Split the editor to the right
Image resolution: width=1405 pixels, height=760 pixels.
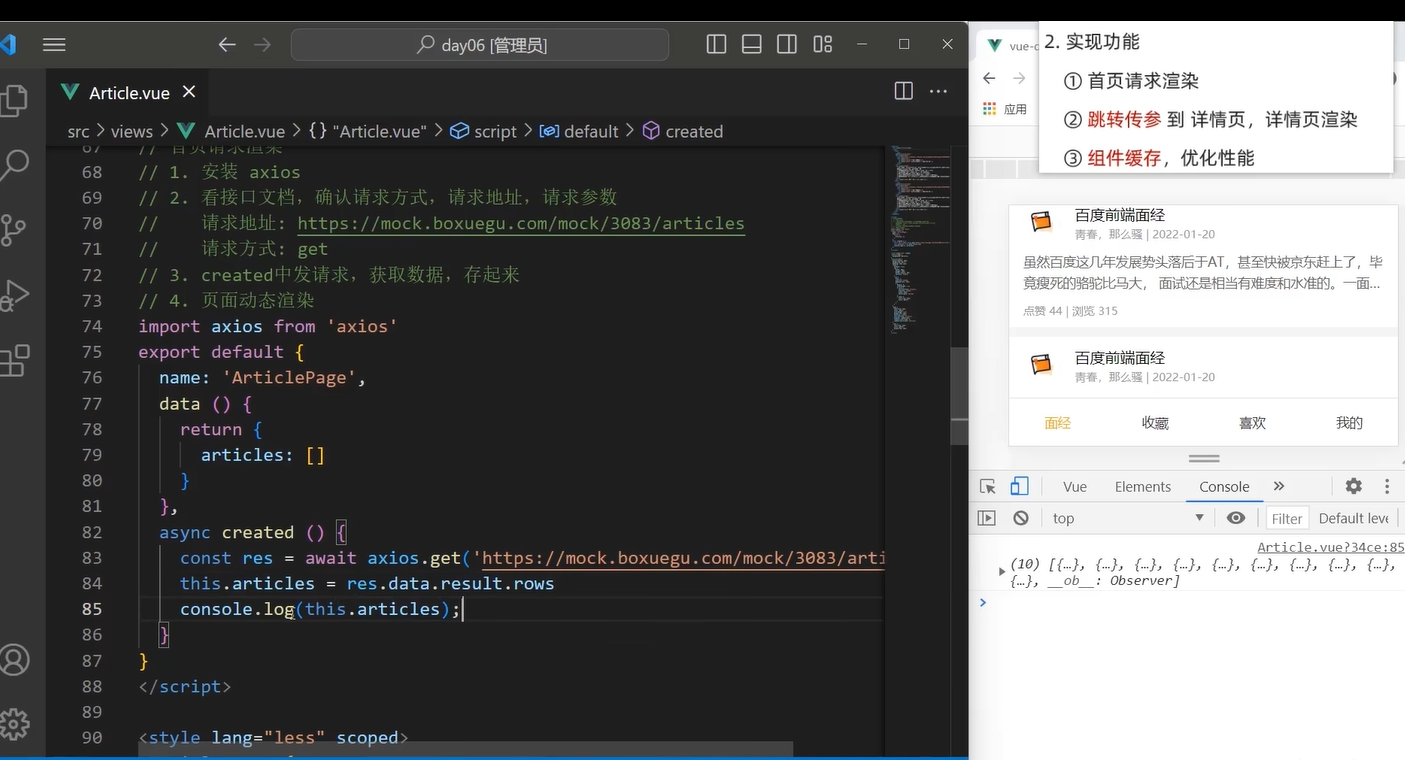click(903, 91)
